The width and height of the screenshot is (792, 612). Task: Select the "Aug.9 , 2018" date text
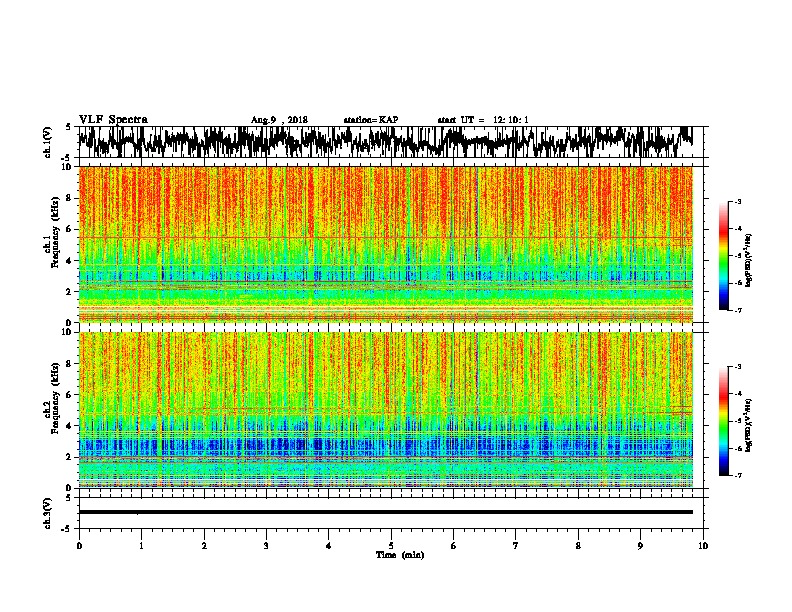(279, 120)
